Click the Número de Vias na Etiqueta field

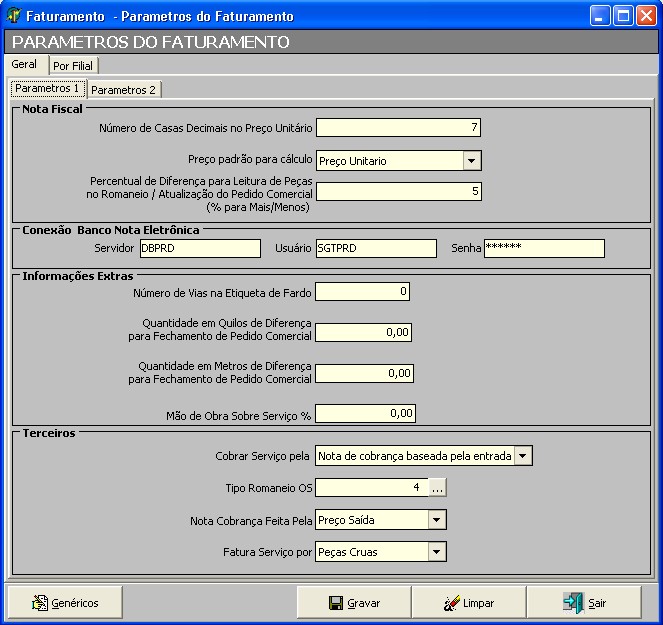pyautogui.click(x=362, y=292)
